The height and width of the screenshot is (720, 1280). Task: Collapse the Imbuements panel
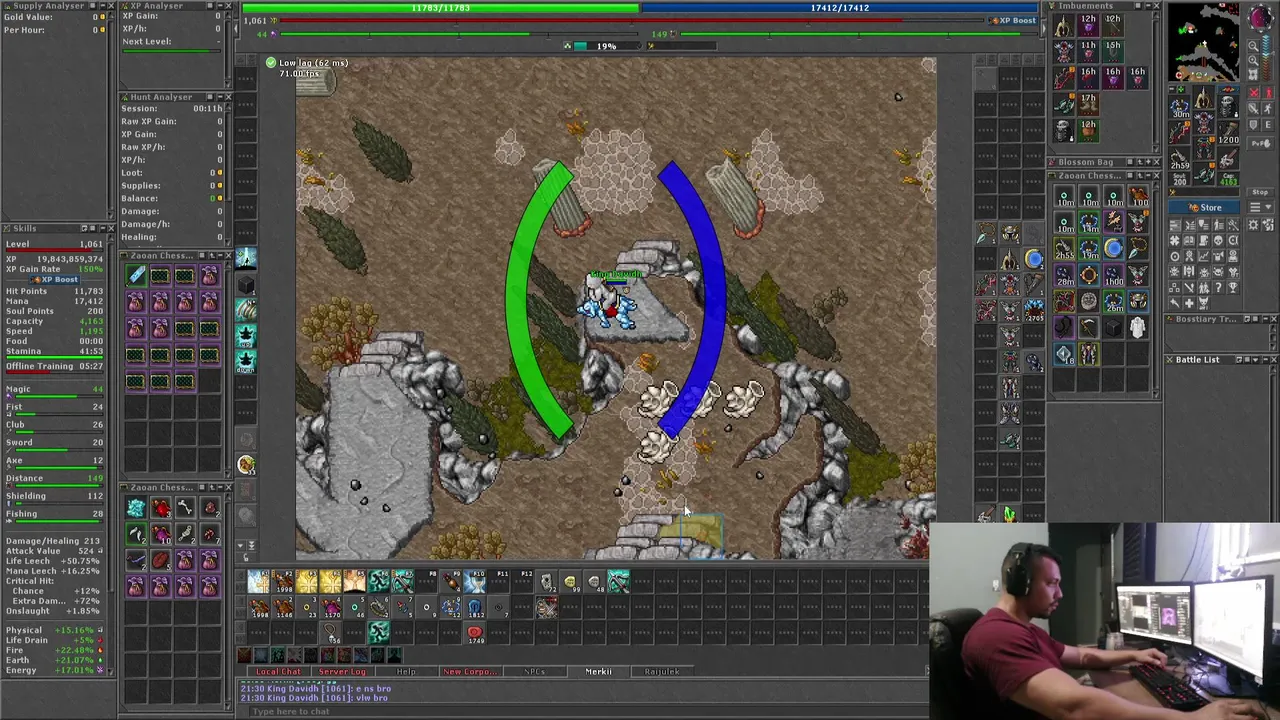tap(1148, 5)
